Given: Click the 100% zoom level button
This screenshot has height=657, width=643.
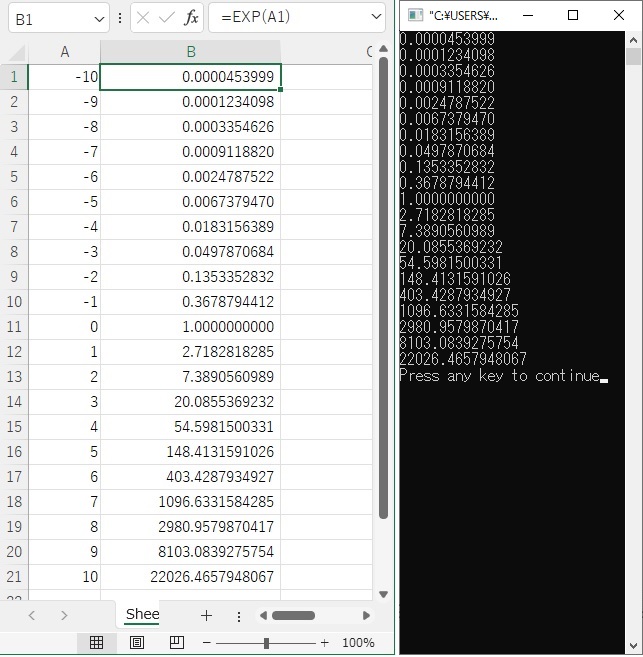Looking at the screenshot, I should coord(358,643).
